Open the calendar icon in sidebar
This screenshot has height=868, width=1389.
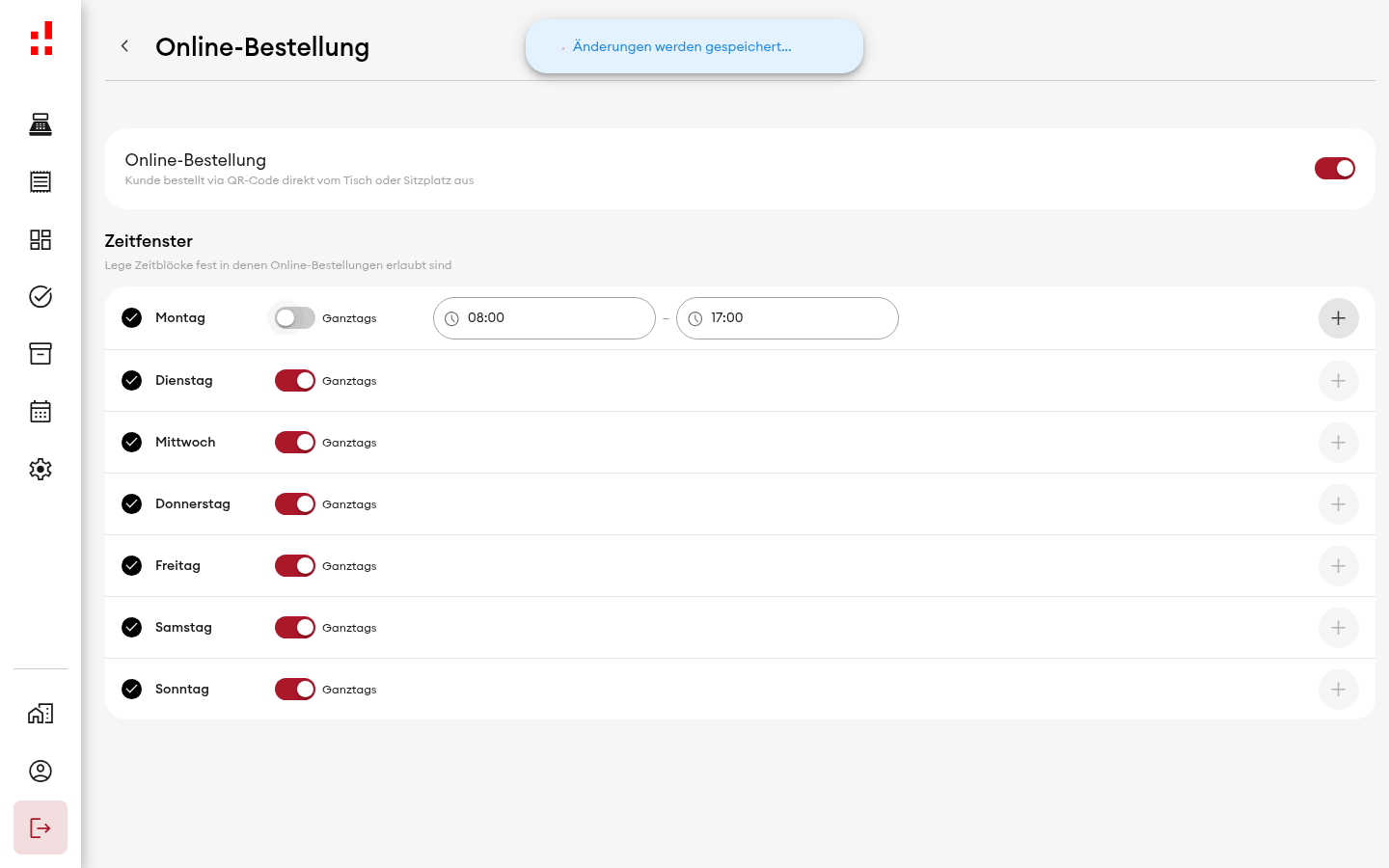[41, 412]
